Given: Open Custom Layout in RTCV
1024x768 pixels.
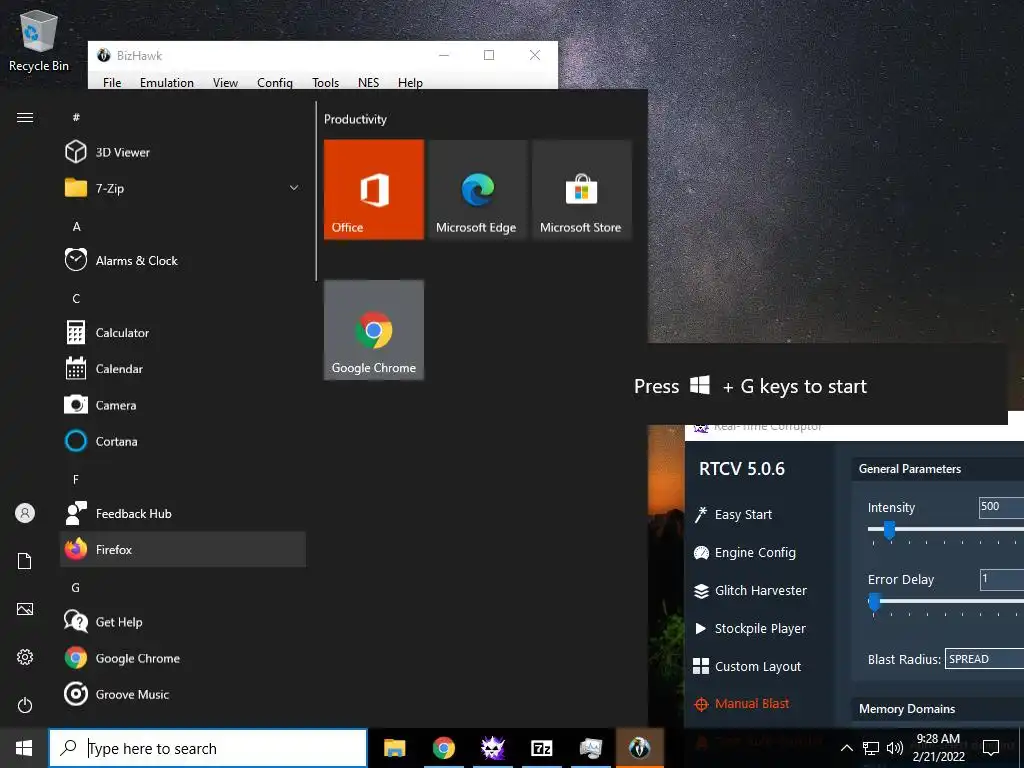Looking at the screenshot, I should 746,666.
